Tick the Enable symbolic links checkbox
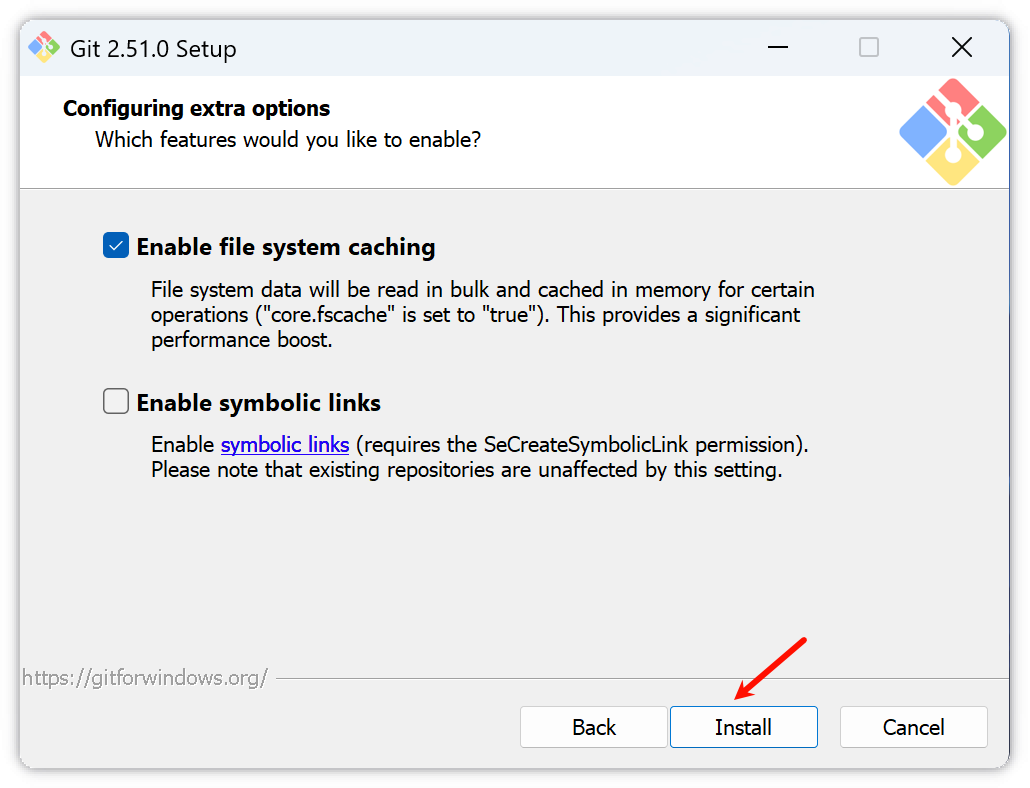Image resolution: width=1030 pixels, height=788 pixels. 116,402
